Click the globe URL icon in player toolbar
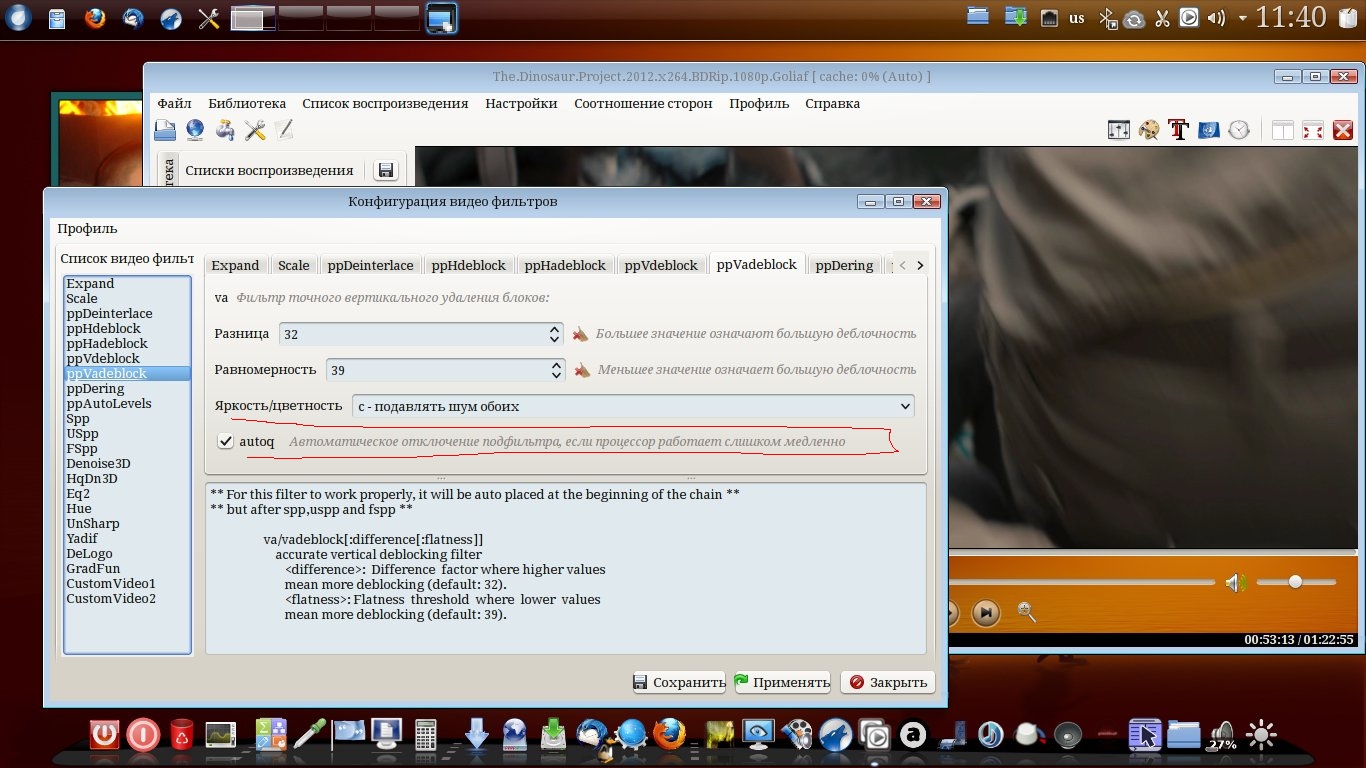This screenshot has height=768, width=1366. (x=195, y=130)
